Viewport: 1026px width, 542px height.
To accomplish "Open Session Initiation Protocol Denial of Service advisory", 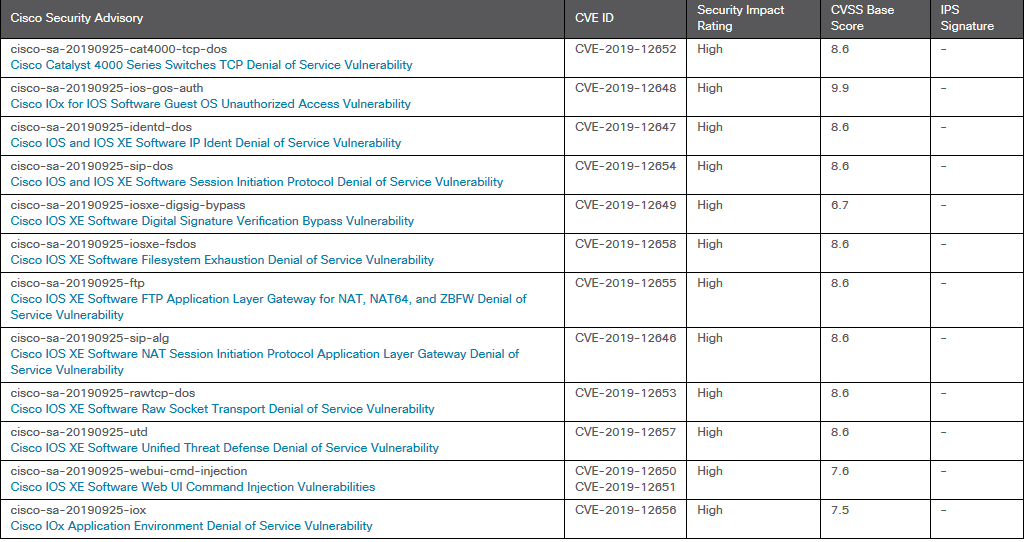I will [256, 182].
